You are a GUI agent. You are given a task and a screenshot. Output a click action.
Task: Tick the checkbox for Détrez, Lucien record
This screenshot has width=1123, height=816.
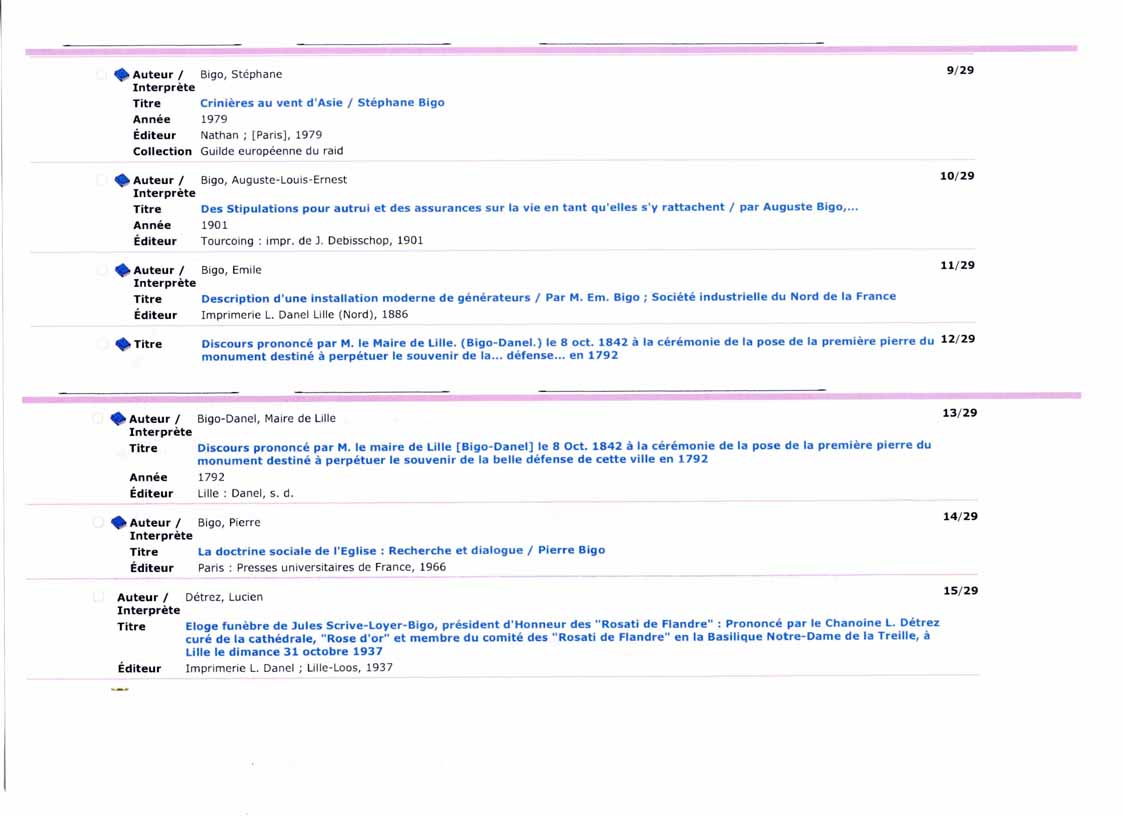coord(99,597)
